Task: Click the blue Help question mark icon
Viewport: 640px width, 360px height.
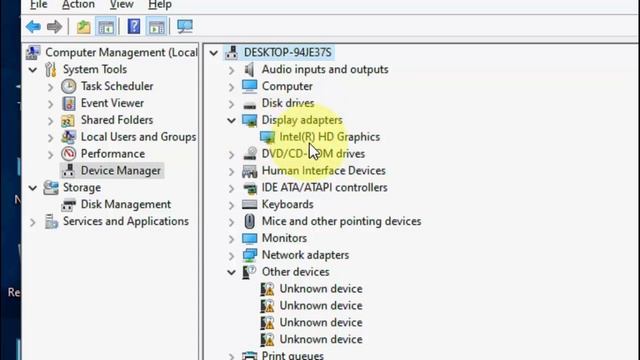Action: [x=134, y=27]
